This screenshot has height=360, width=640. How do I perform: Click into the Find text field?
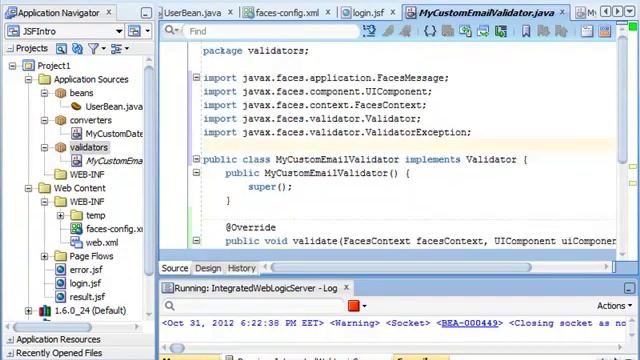click(271, 31)
